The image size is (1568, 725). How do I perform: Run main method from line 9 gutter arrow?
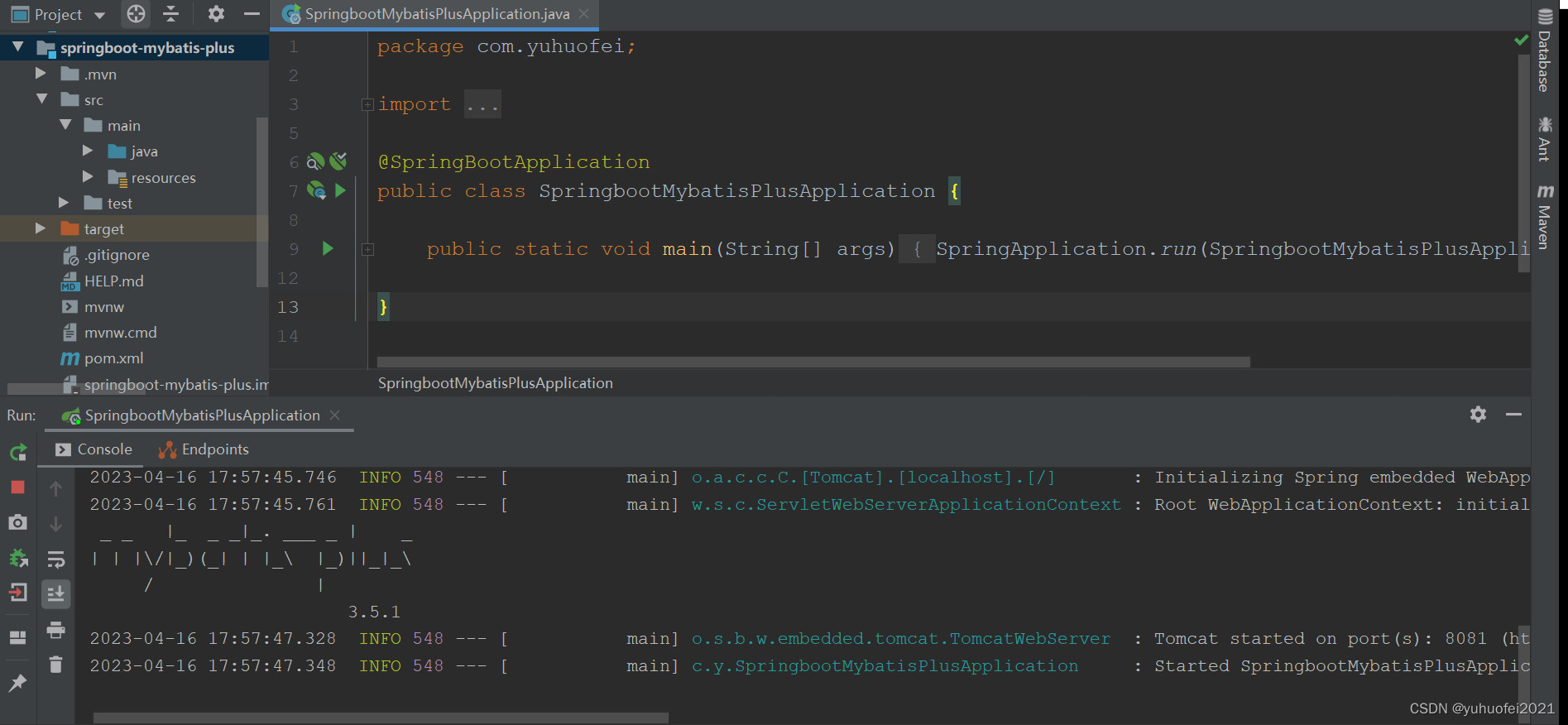(x=328, y=248)
